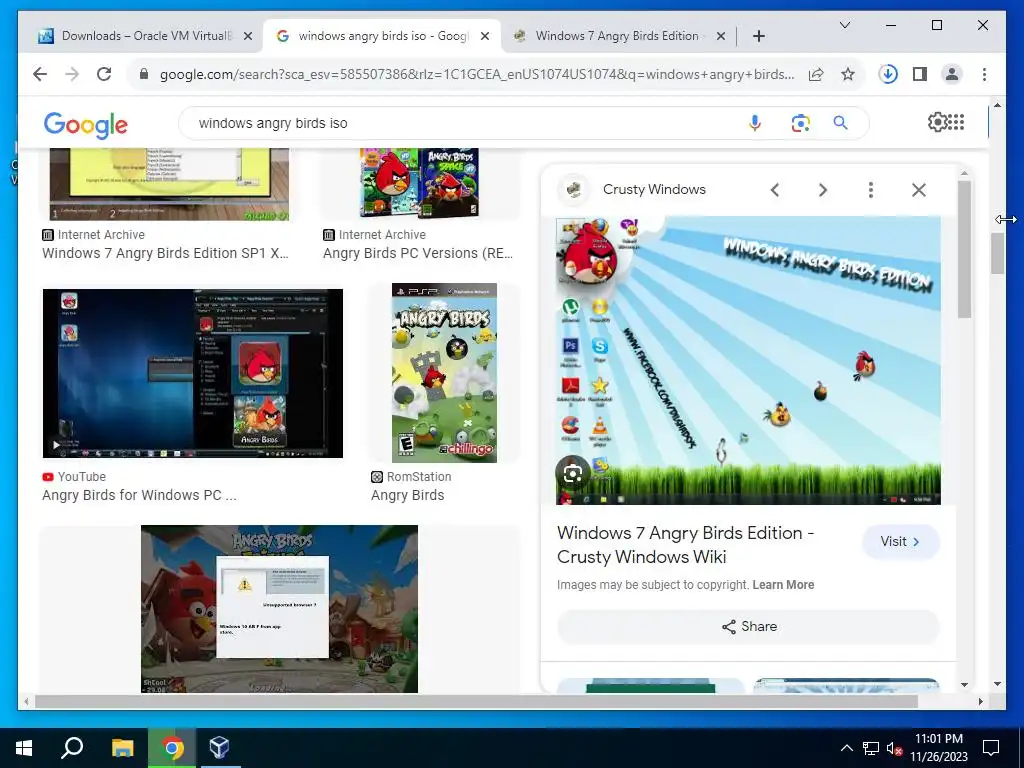Viewport: 1024px width, 768px height.
Task: Go forward using the forward arrow
Action: [x=71, y=74]
